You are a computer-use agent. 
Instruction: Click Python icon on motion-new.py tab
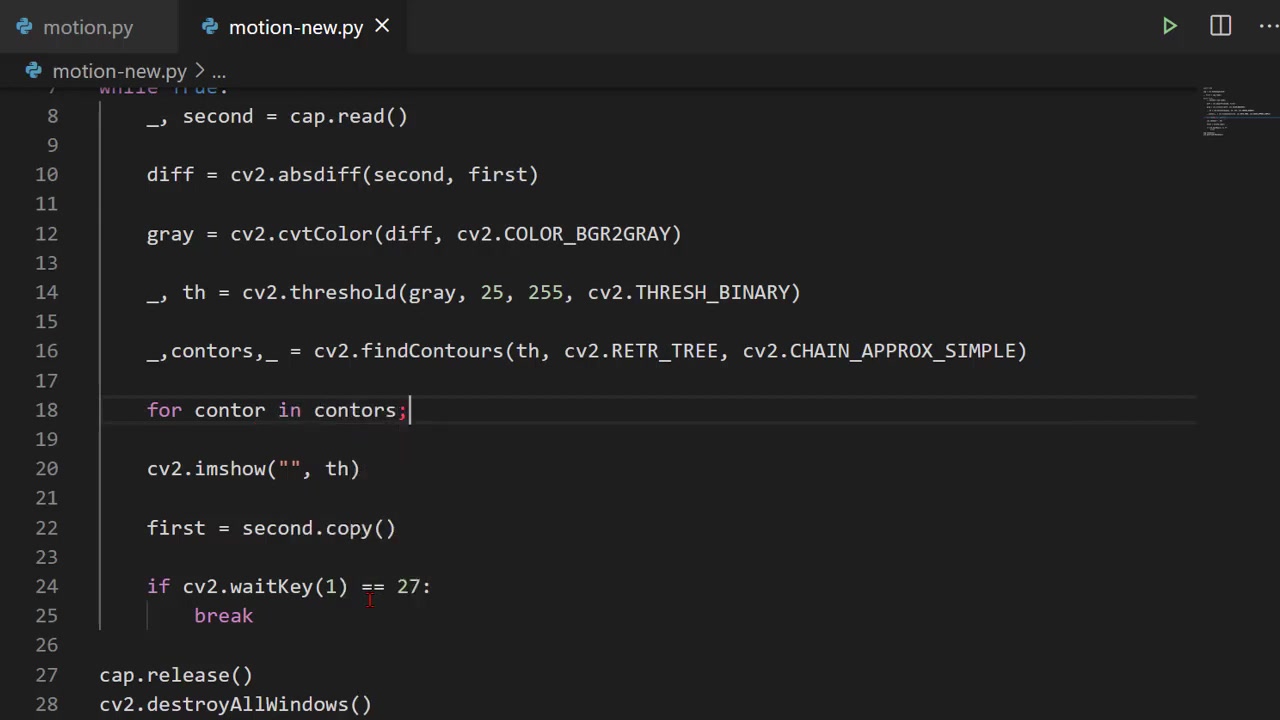[x=210, y=27]
